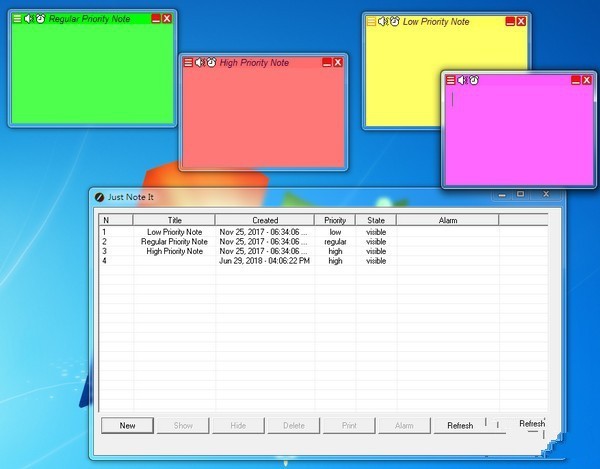The width and height of the screenshot is (600, 469).
Task: Click the alarm clock icon on Low Priority Note
Action: [x=395, y=21]
